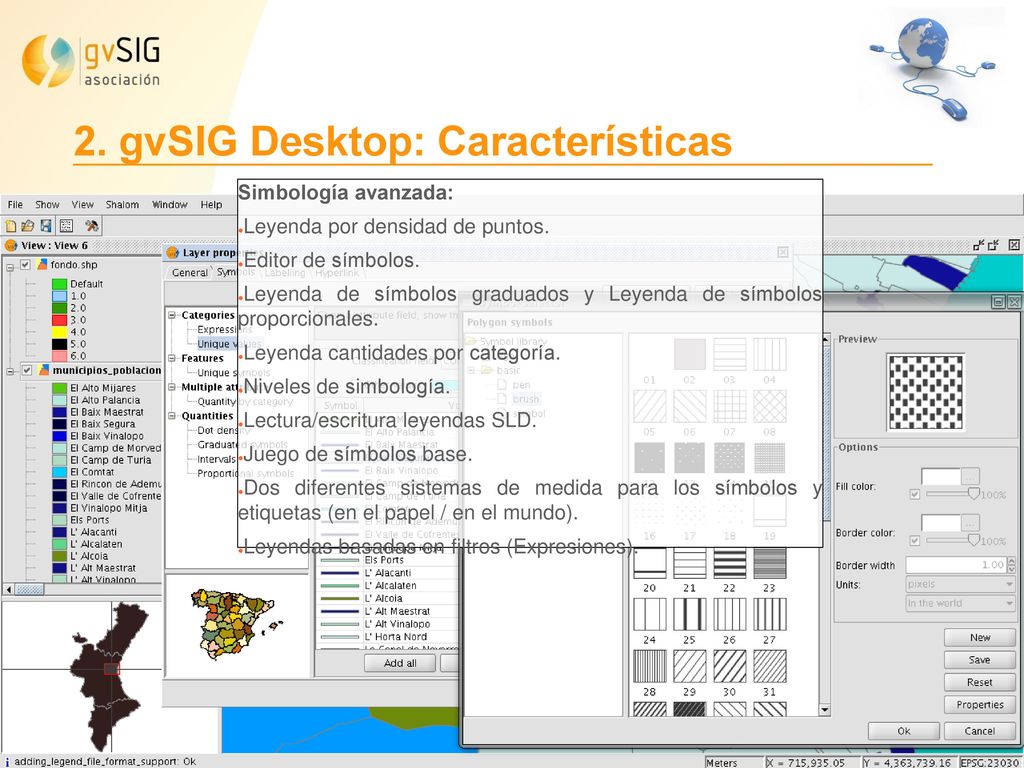Collapse the Quantities tree node
Screen dimensions: 1024x768
pyautogui.click(x=172, y=416)
